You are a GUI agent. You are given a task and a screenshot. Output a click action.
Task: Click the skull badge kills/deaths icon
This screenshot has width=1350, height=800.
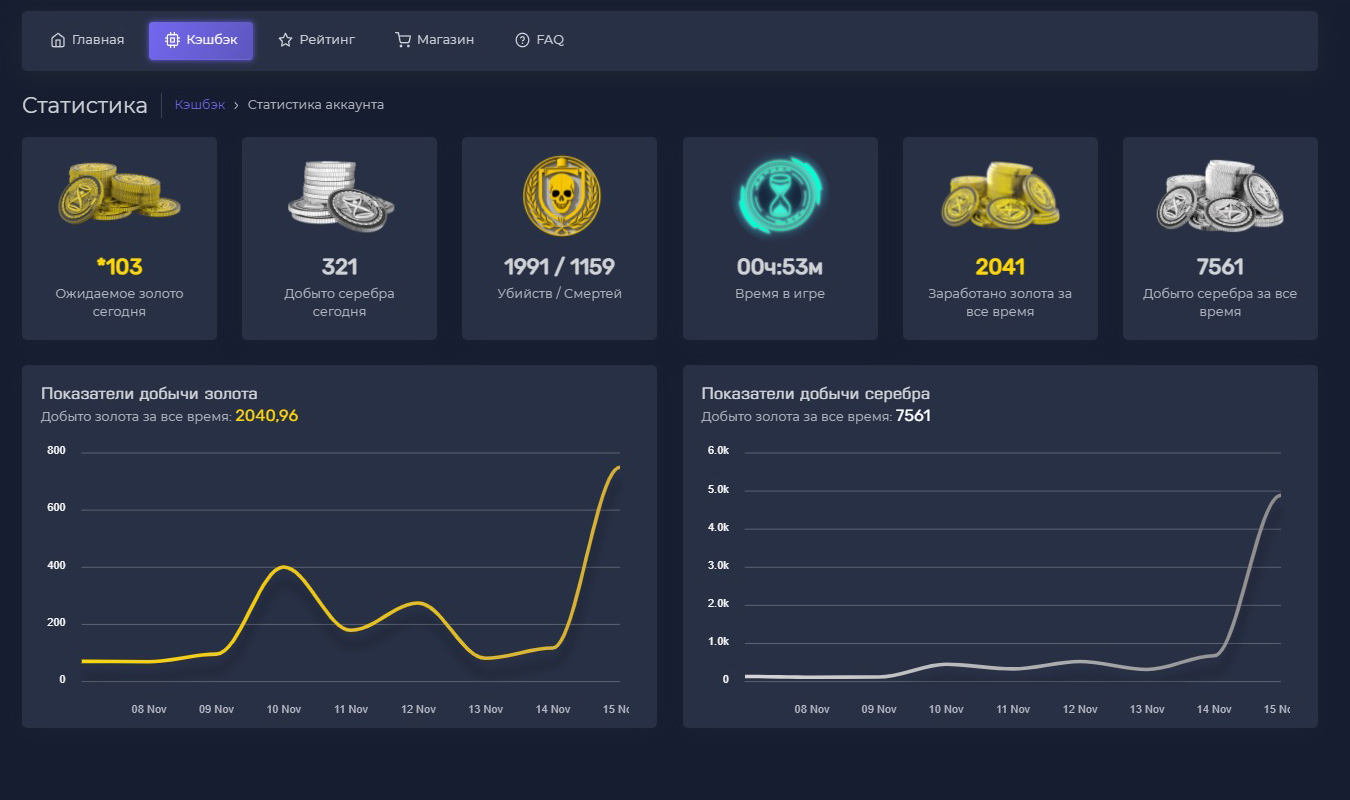click(559, 194)
